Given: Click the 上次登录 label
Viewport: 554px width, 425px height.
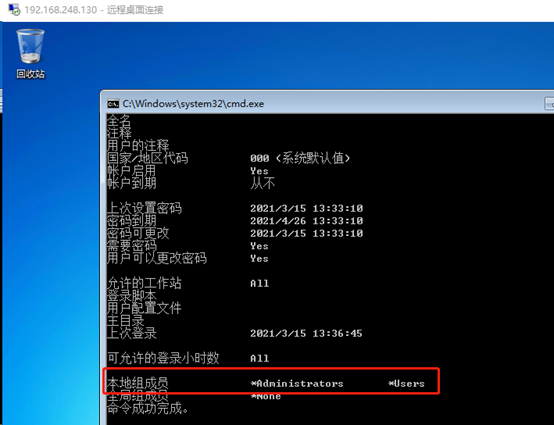Looking at the screenshot, I should [132, 333].
